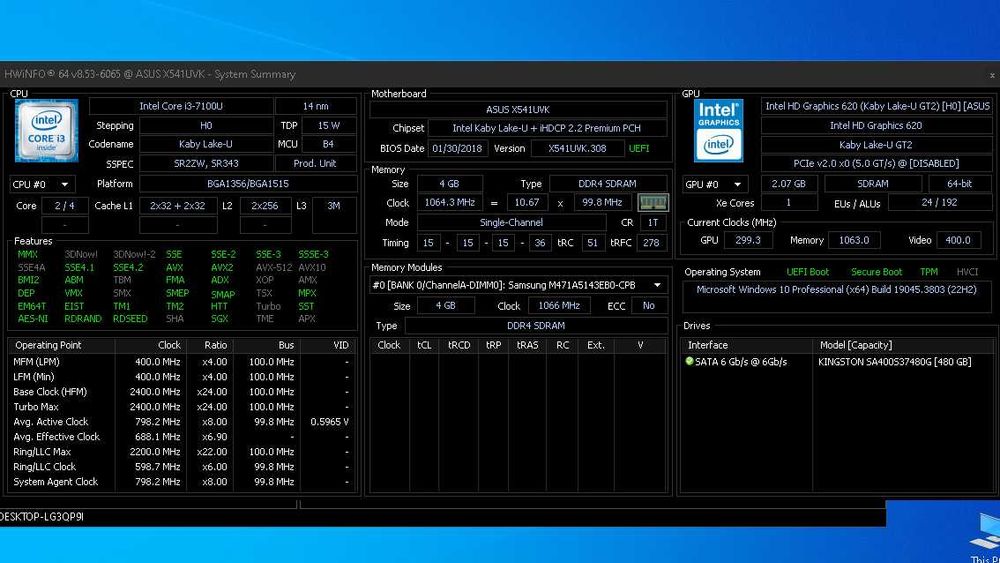
Task: Click the Kaby Lake-U codename field
Action: 205,144
